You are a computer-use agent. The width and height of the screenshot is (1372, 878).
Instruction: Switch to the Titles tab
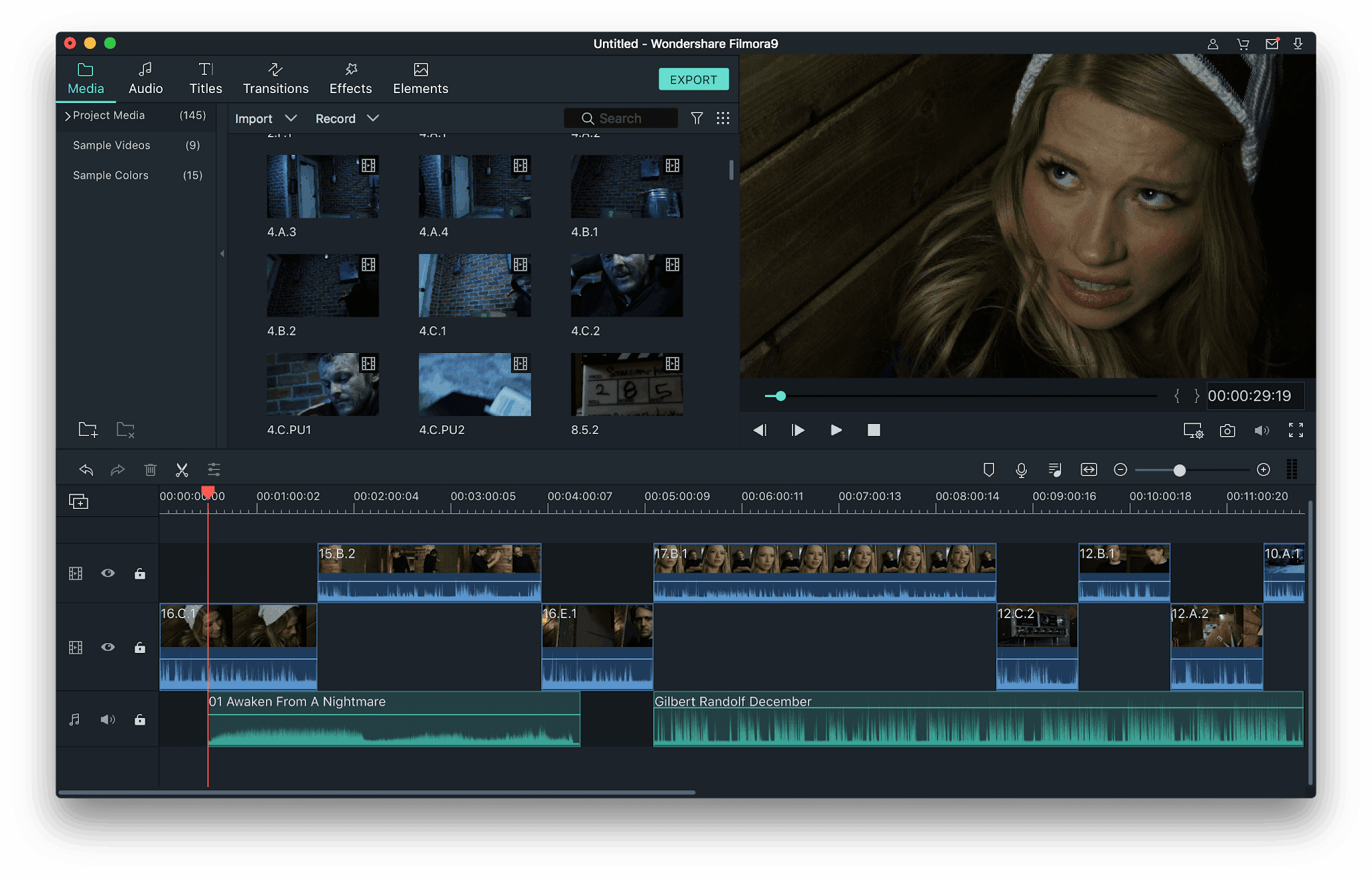[x=206, y=79]
